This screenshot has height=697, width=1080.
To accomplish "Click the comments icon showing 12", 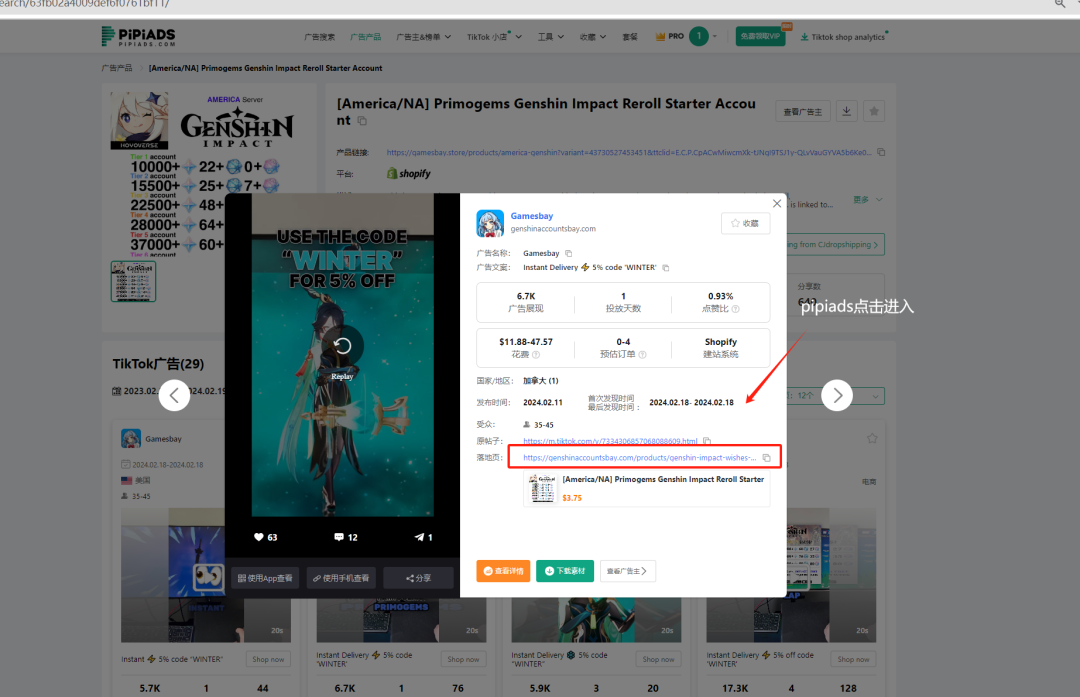I will click(339, 537).
